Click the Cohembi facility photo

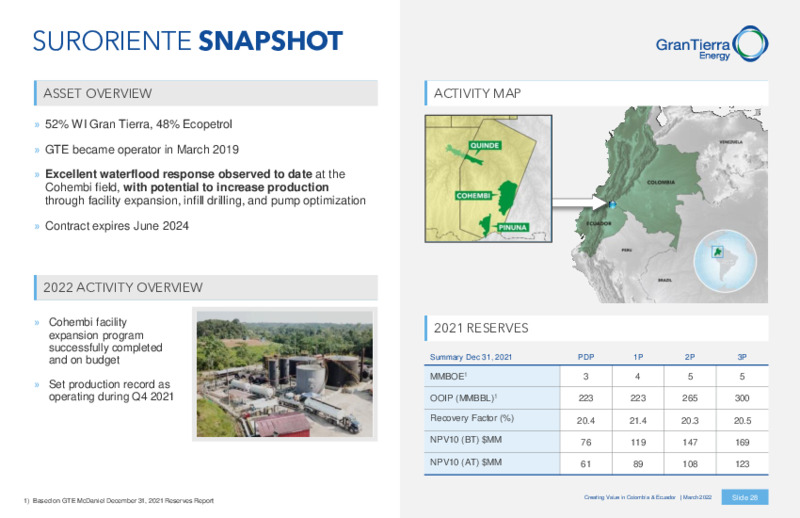pyautogui.click(x=285, y=374)
